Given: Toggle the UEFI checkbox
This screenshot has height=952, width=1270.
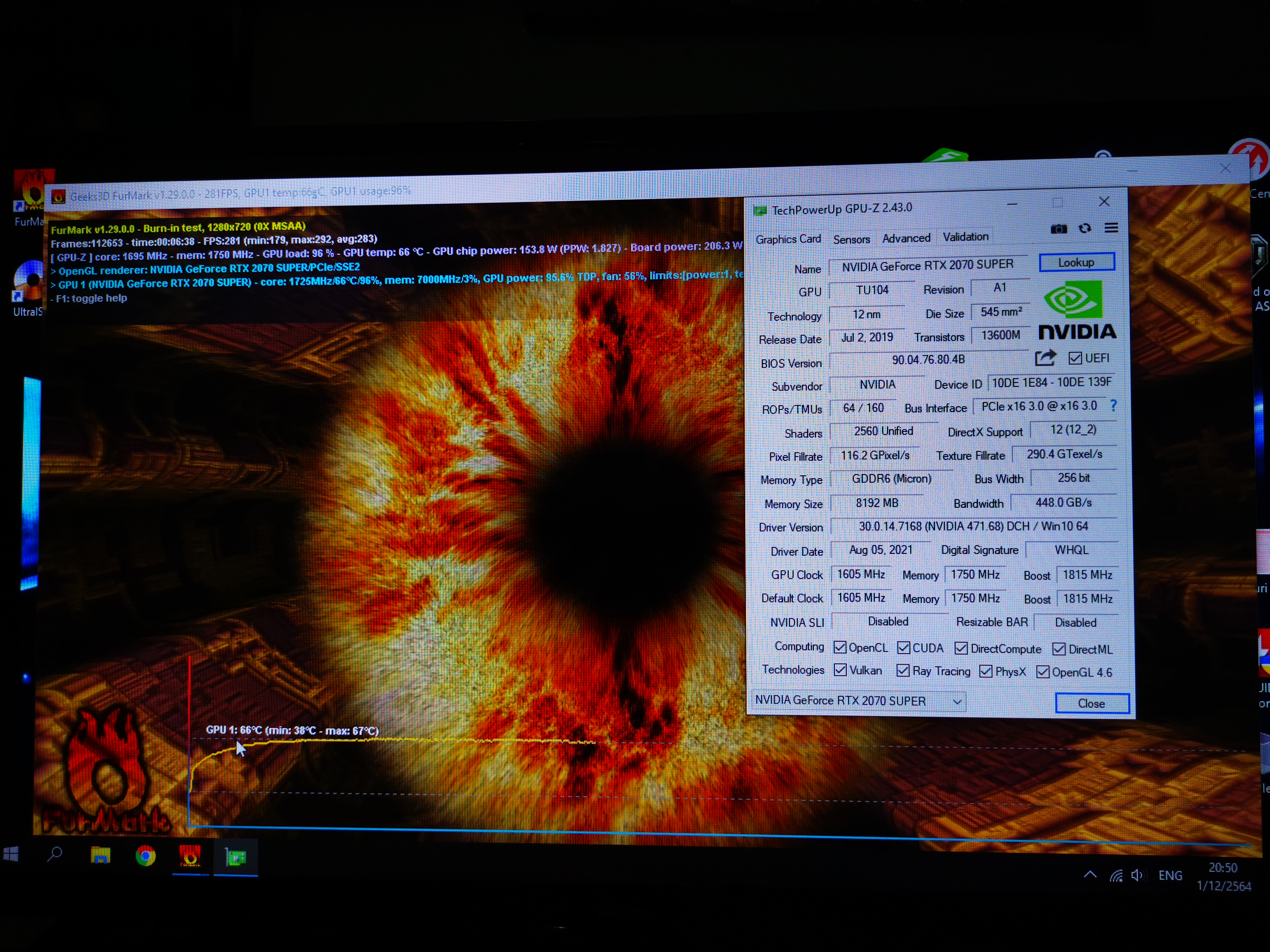Looking at the screenshot, I should pyautogui.click(x=1075, y=357).
